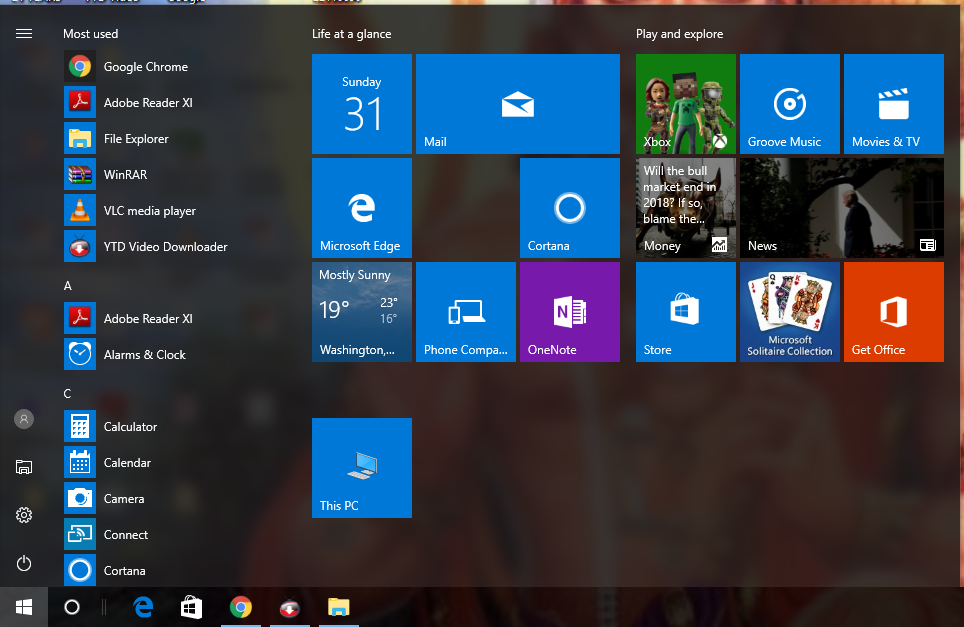Click the Windows Start button on taskbar
964x627 pixels.
click(x=24, y=607)
